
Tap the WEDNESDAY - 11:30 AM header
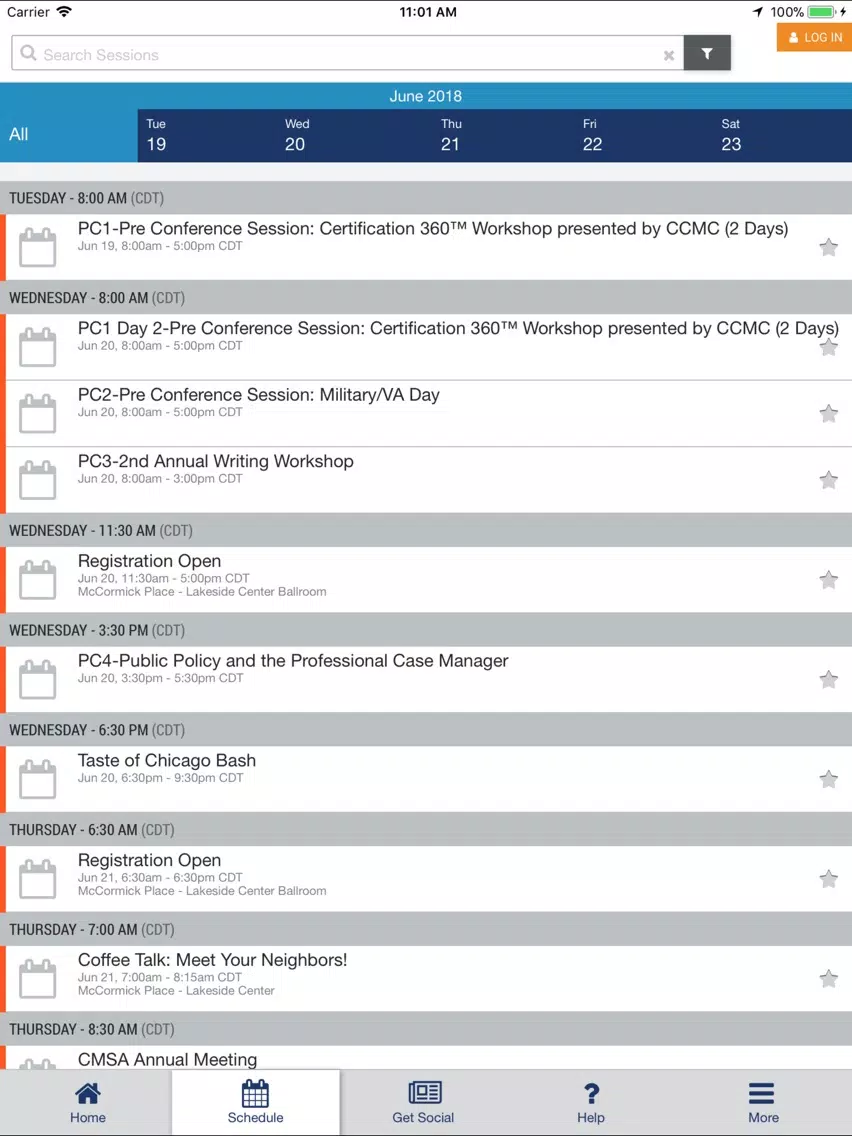[x=426, y=530]
